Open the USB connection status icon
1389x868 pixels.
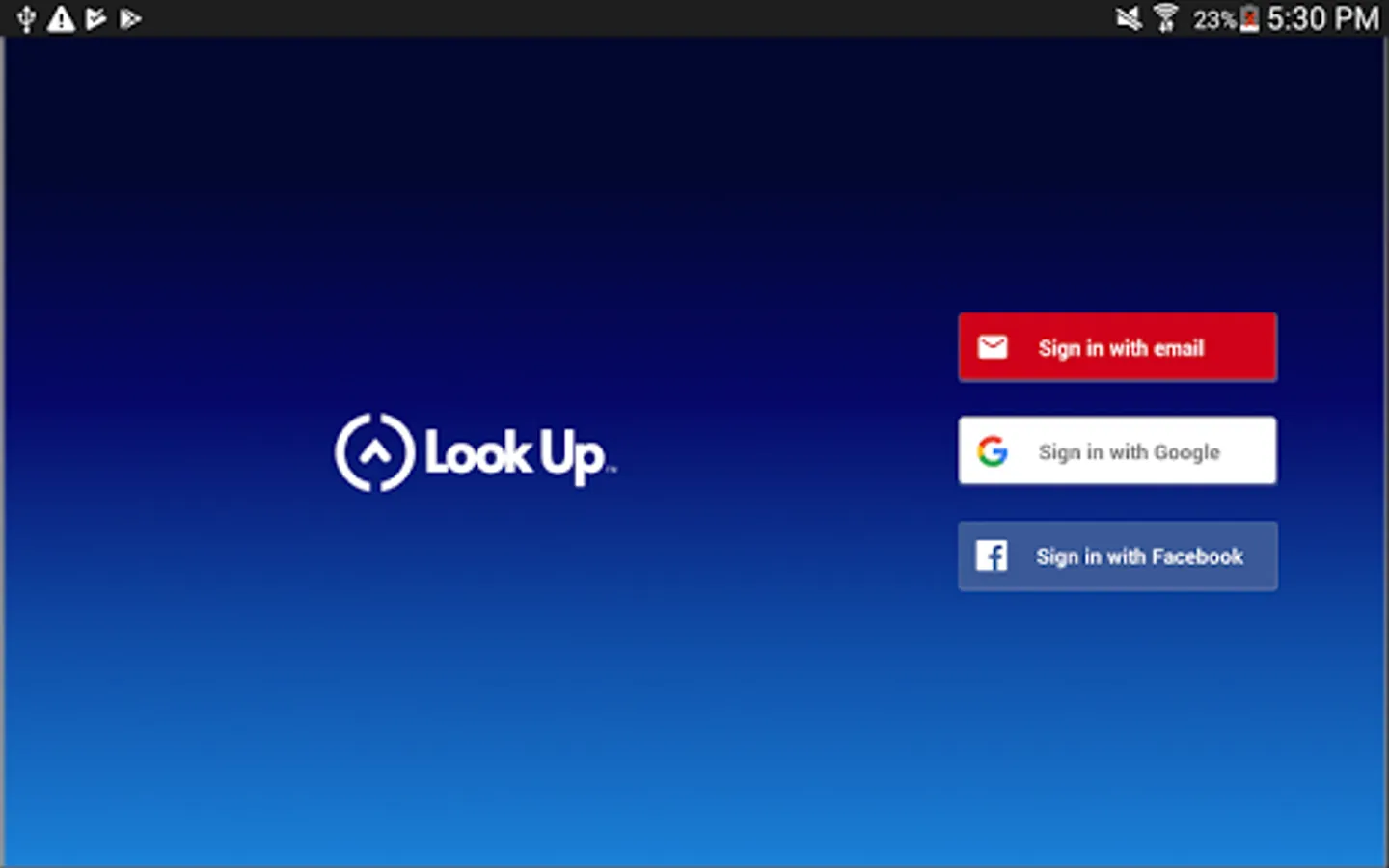point(26,18)
